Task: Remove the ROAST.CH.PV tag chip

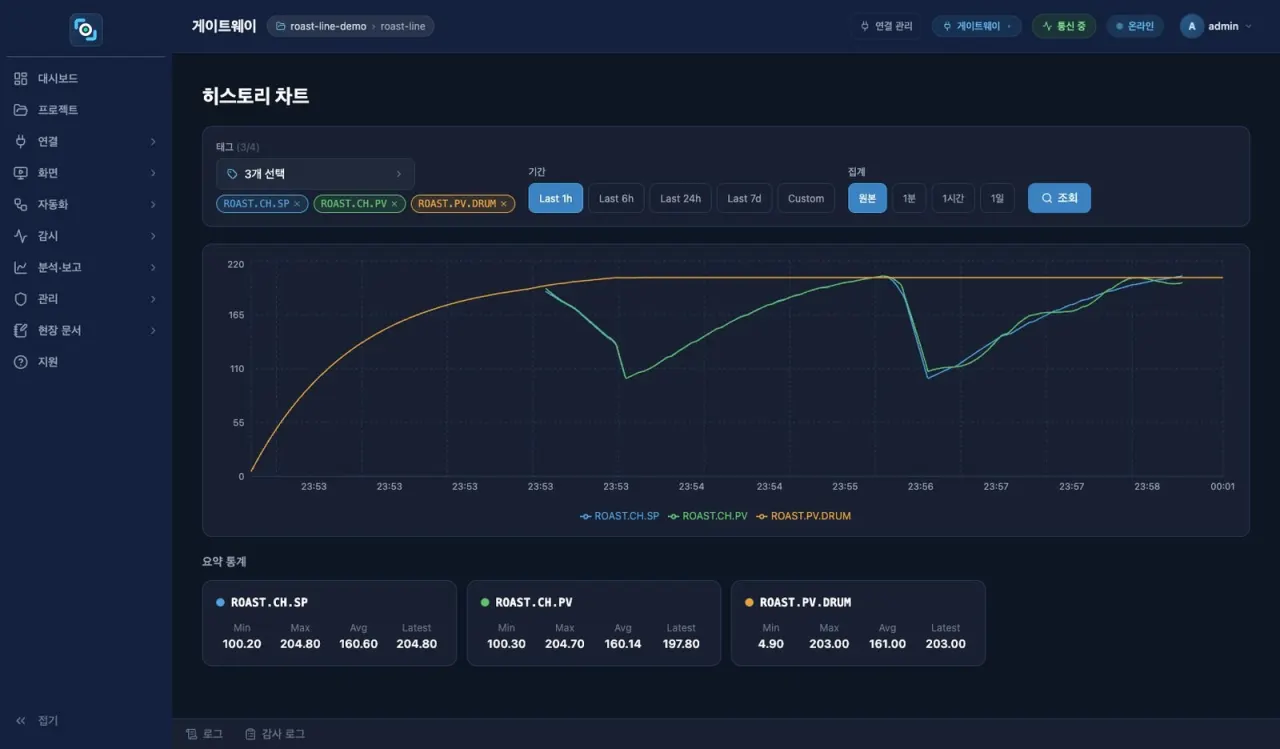Action: (394, 204)
